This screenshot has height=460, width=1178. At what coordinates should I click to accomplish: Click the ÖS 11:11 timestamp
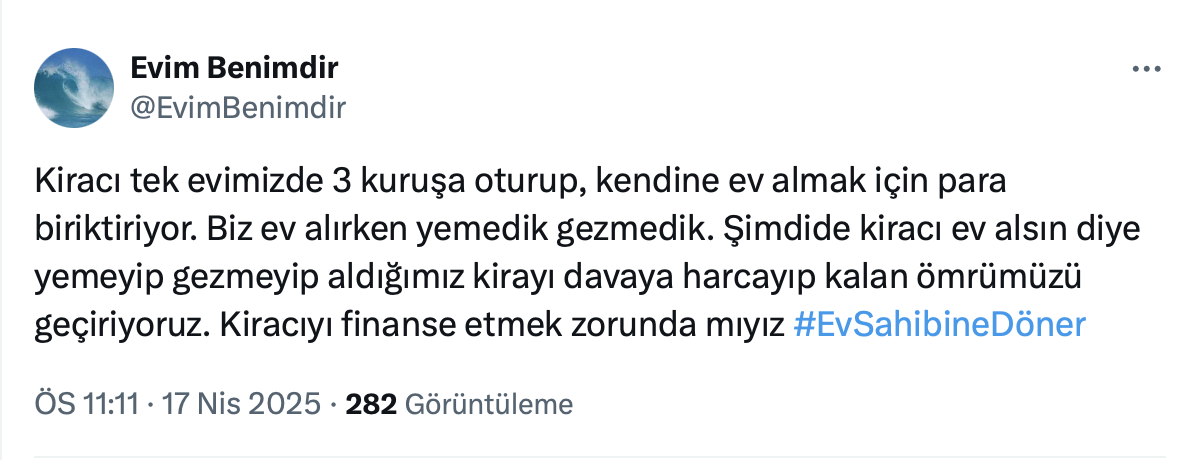tap(86, 404)
